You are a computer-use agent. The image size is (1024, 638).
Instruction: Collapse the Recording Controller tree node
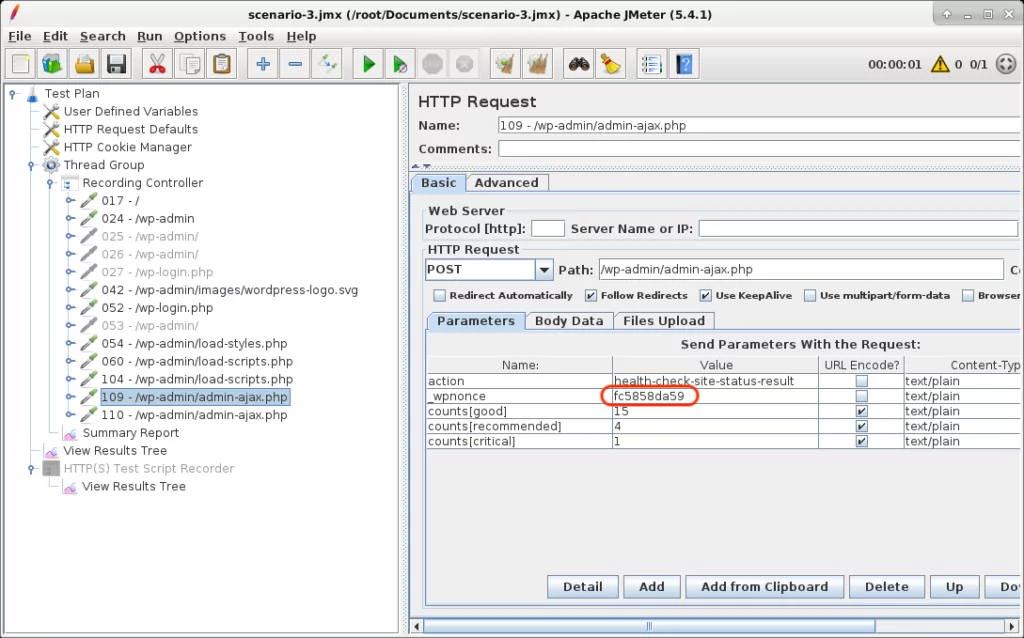click(49, 183)
